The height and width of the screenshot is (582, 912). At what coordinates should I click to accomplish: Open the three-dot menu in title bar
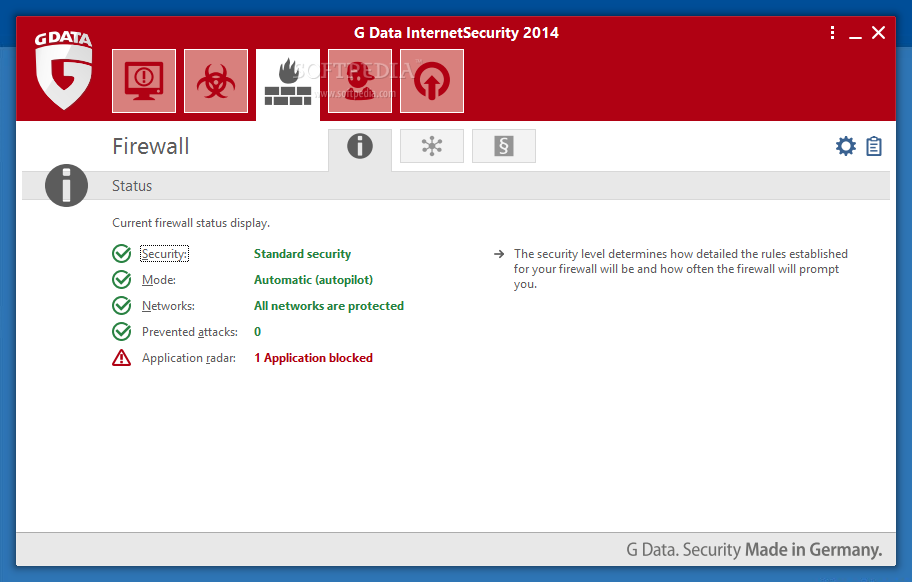832,33
